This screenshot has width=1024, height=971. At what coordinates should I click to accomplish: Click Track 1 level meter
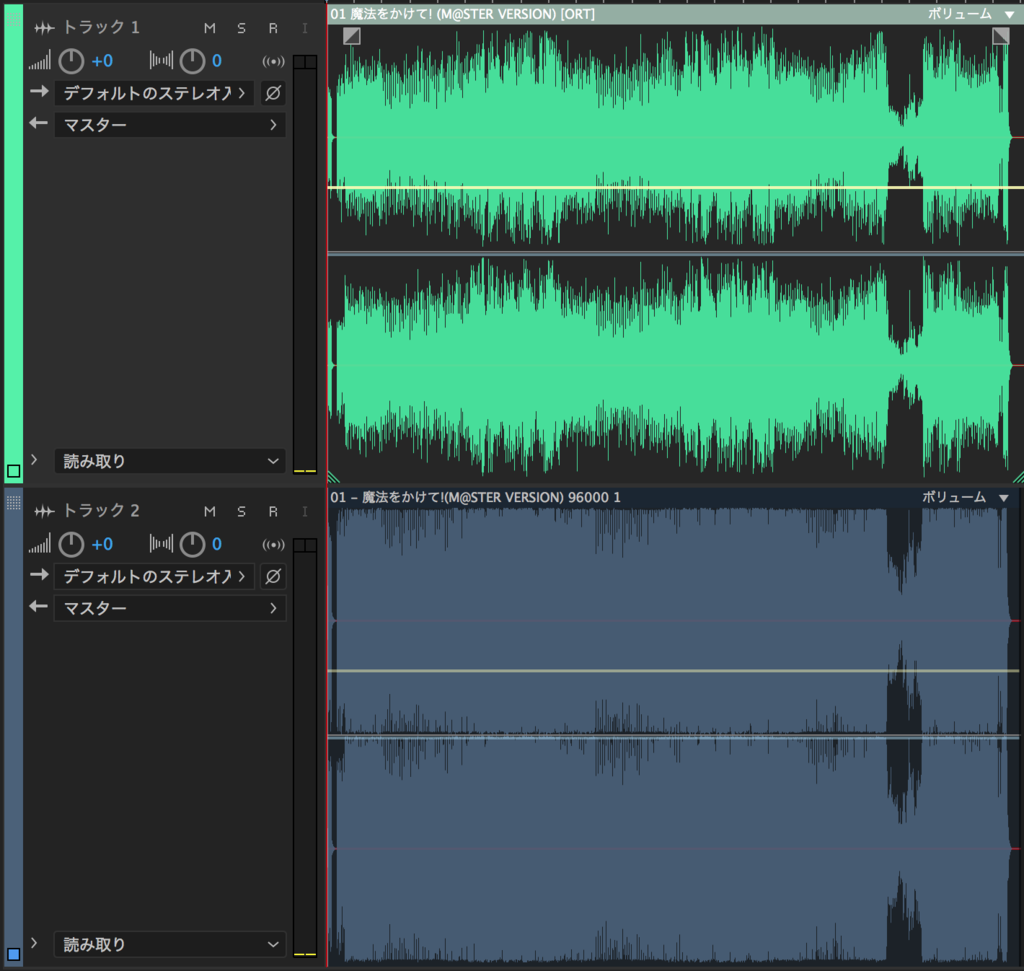pos(304,264)
